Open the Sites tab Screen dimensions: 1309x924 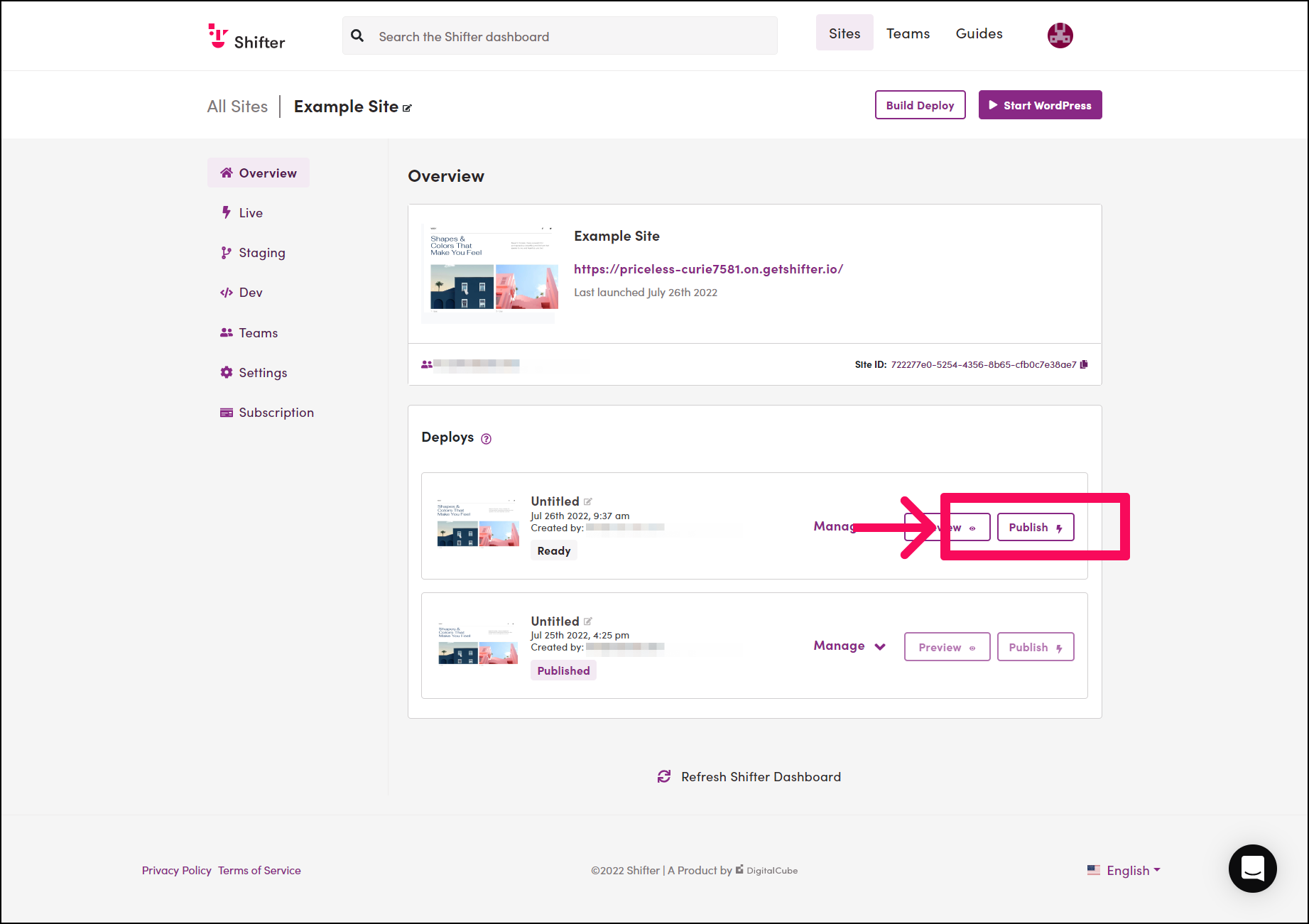(x=844, y=33)
